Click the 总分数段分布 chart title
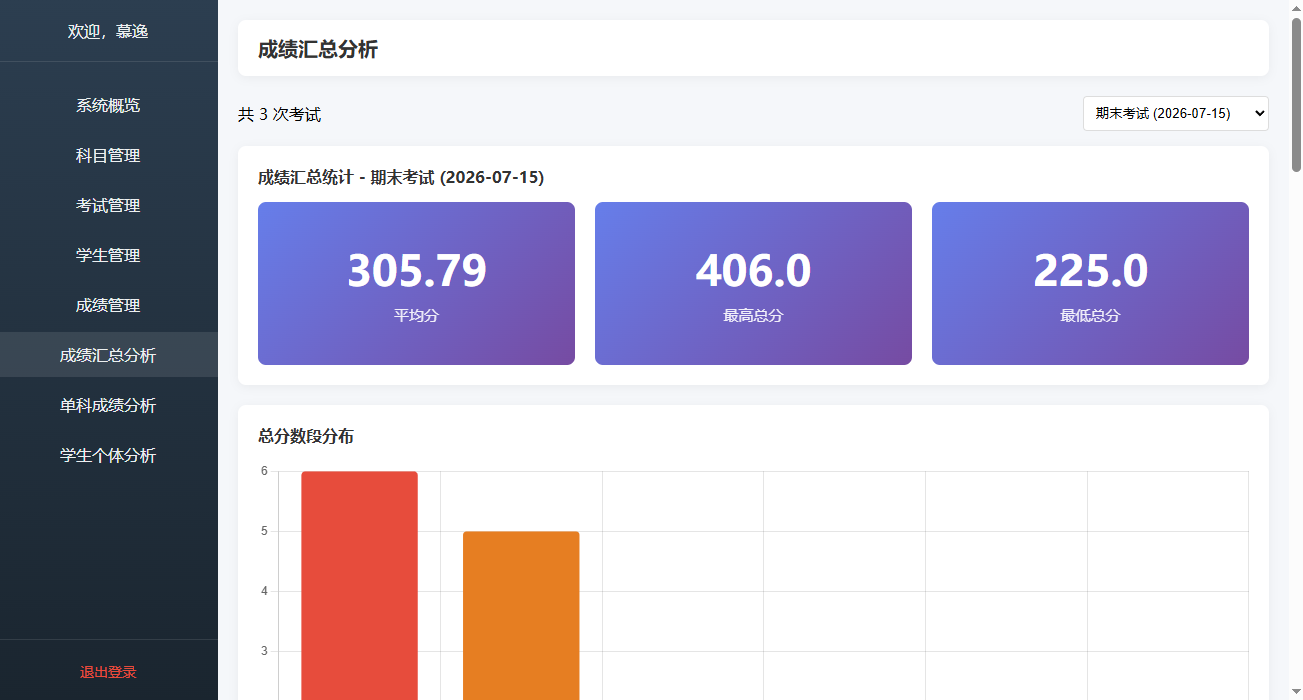Image resolution: width=1303 pixels, height=700 pixels. click(306, 436)
